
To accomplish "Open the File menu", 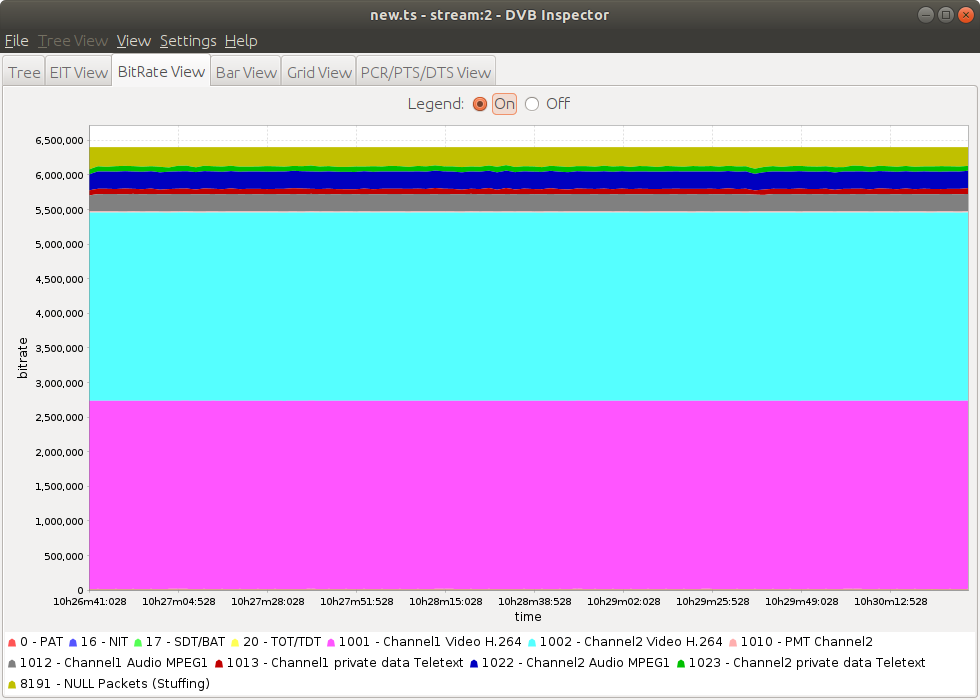I will (16, 41).
